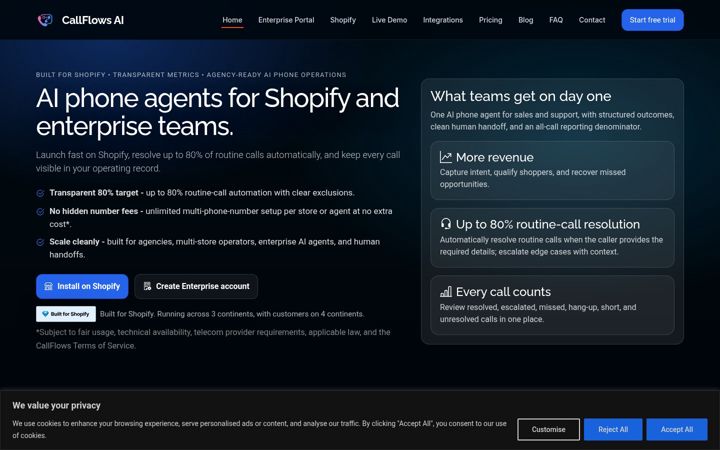This screenshot has height=450, width=720.
Task: Open the Live Demo page
Action: pos(389,20)
